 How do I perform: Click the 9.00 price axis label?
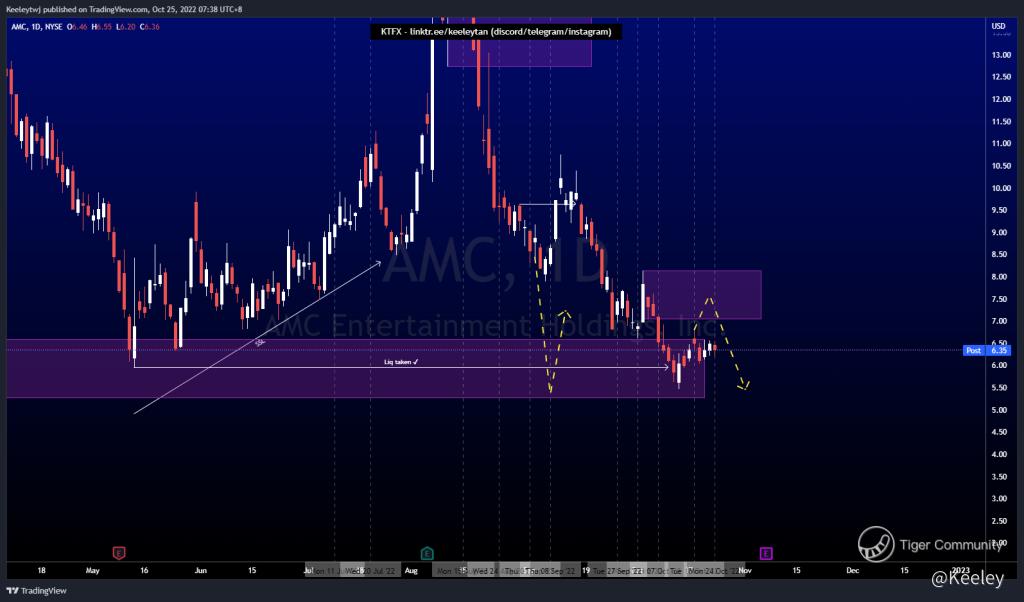pyautogui.click(x=999, y=232)
